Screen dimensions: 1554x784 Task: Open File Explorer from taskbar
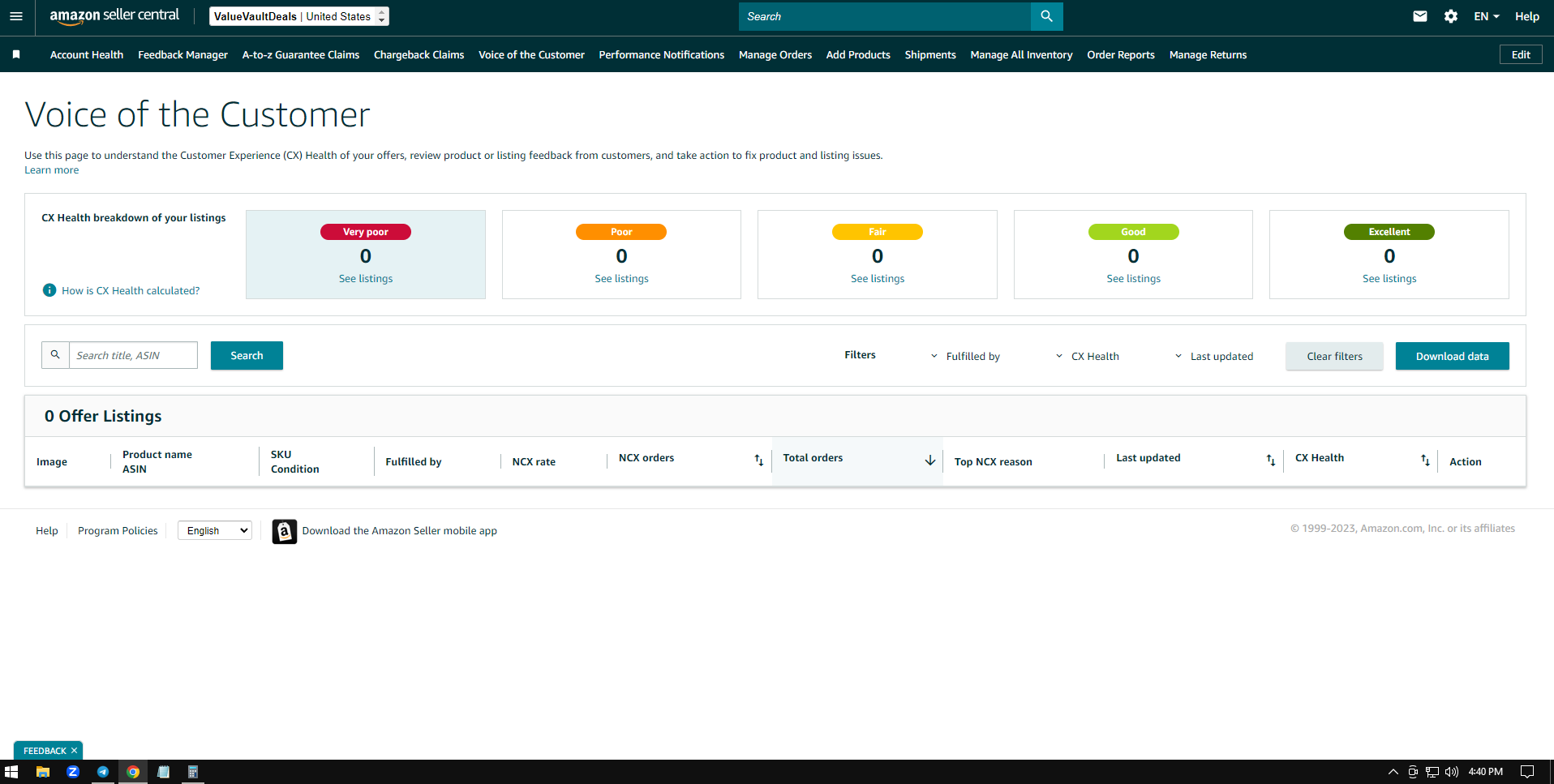point(43,772)
